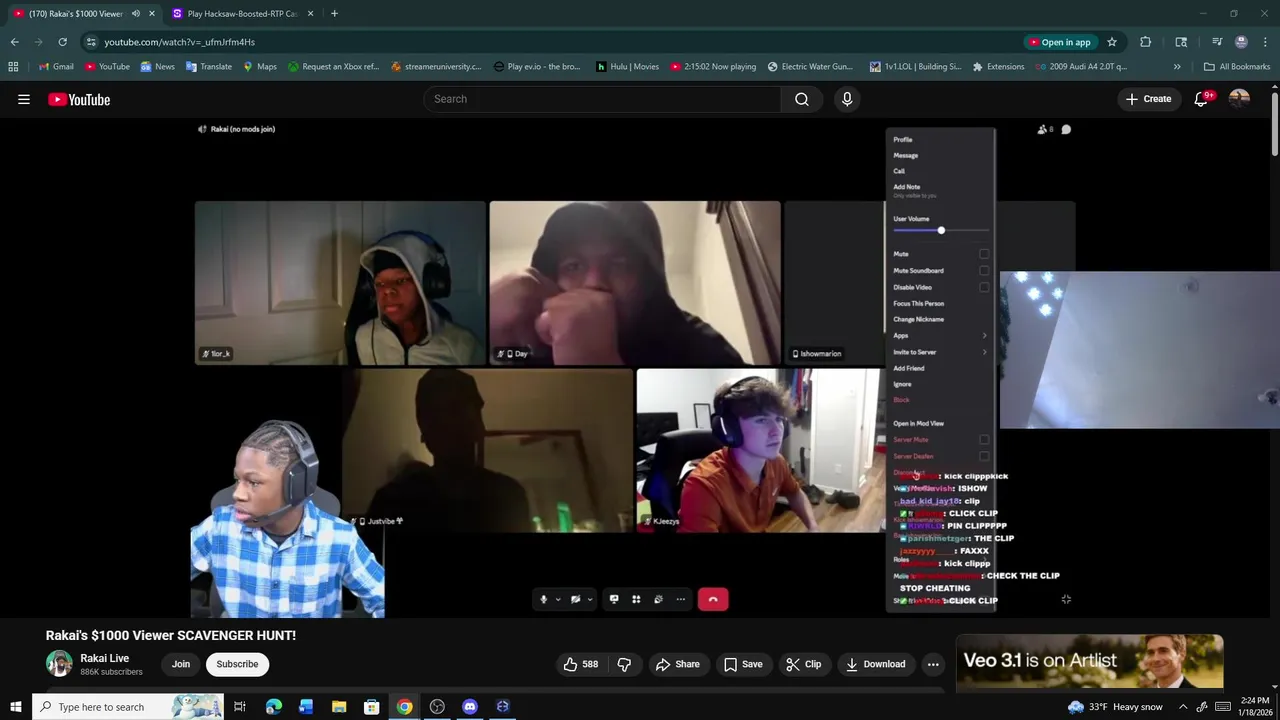Select Add Friend menu entry

point(909,369)
